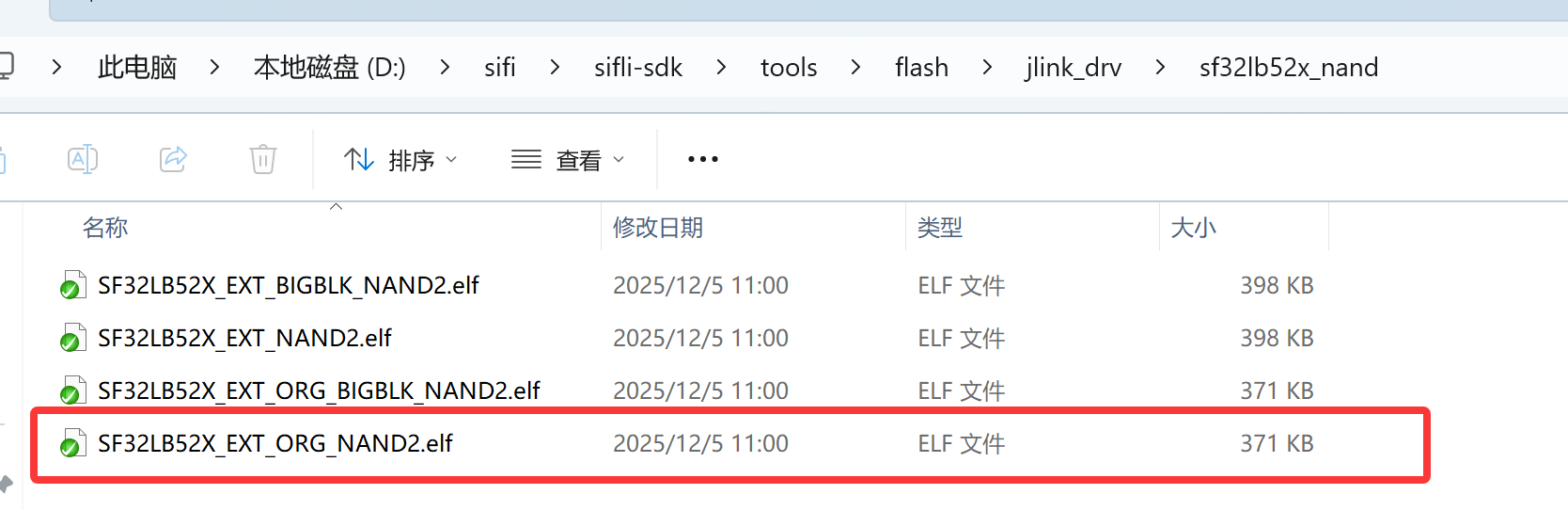The height and width of the screenshot is (510, 1568).
Task: Expand the chevron after jlink_drv in the path
Action: (1160, 67)
